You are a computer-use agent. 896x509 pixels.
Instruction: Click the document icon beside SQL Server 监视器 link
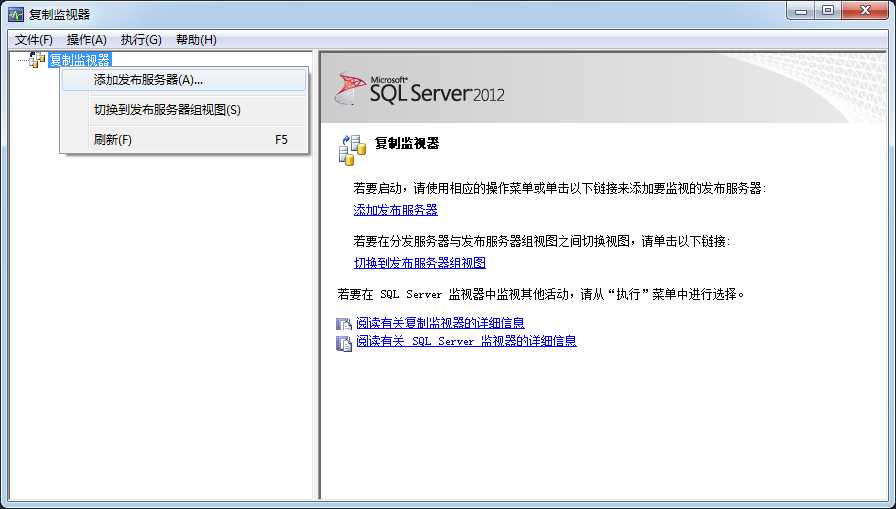[x=343, y=343]
